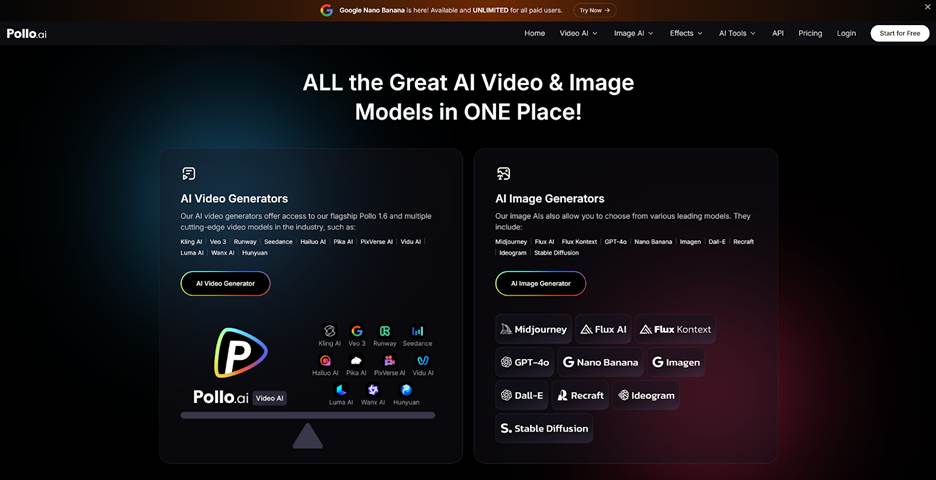Open the AI Image Generator button

541,284
